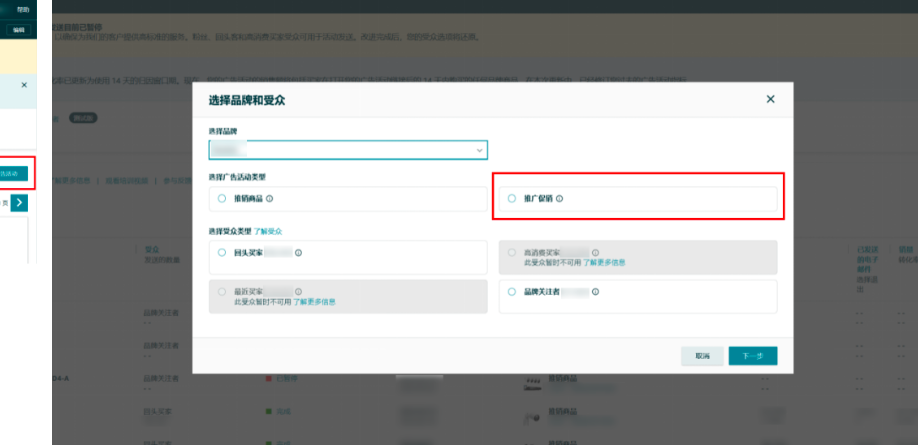Image resolution: width=918 pixels, height=446 pixels.
Task: Select the 推广促销 radio option
Action: point(512,198)
